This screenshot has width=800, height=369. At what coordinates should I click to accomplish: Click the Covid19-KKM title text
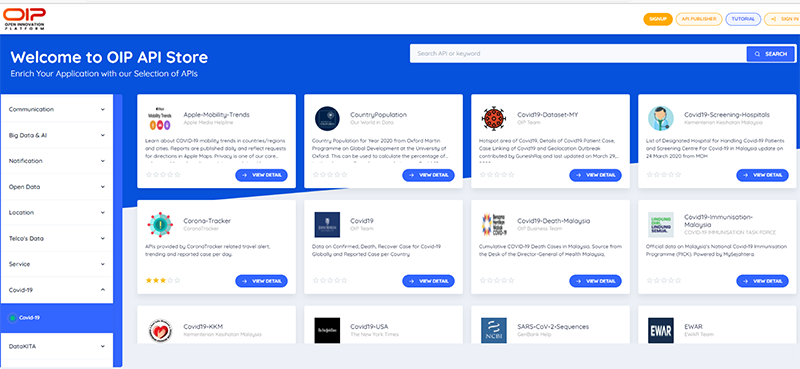(203, 327)
